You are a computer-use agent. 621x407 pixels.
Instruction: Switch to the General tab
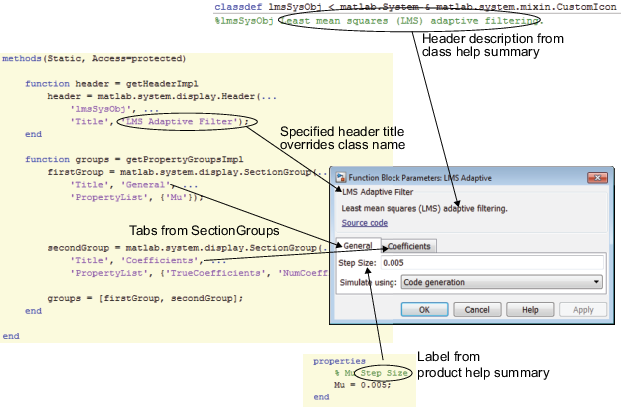[x=358, y=245]
